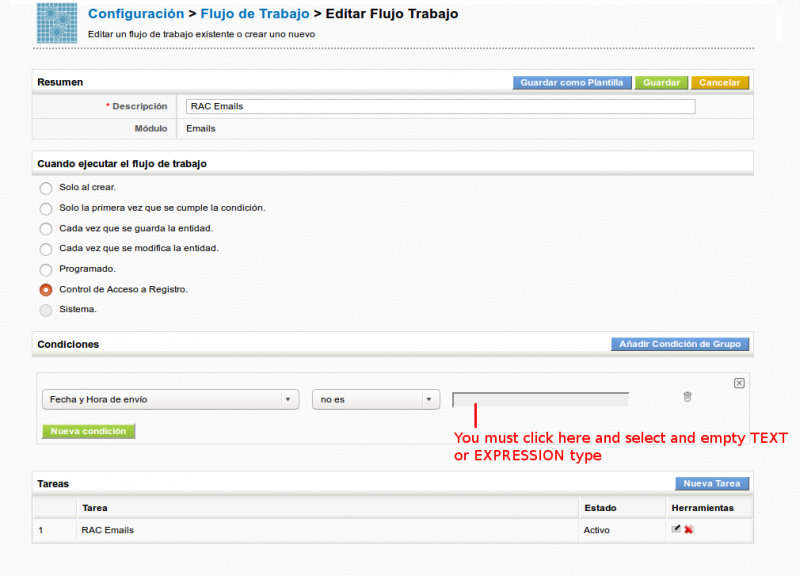Choose 'Cada vez que se guarda la entidad'
800x576 pixels.
[46, 229]
